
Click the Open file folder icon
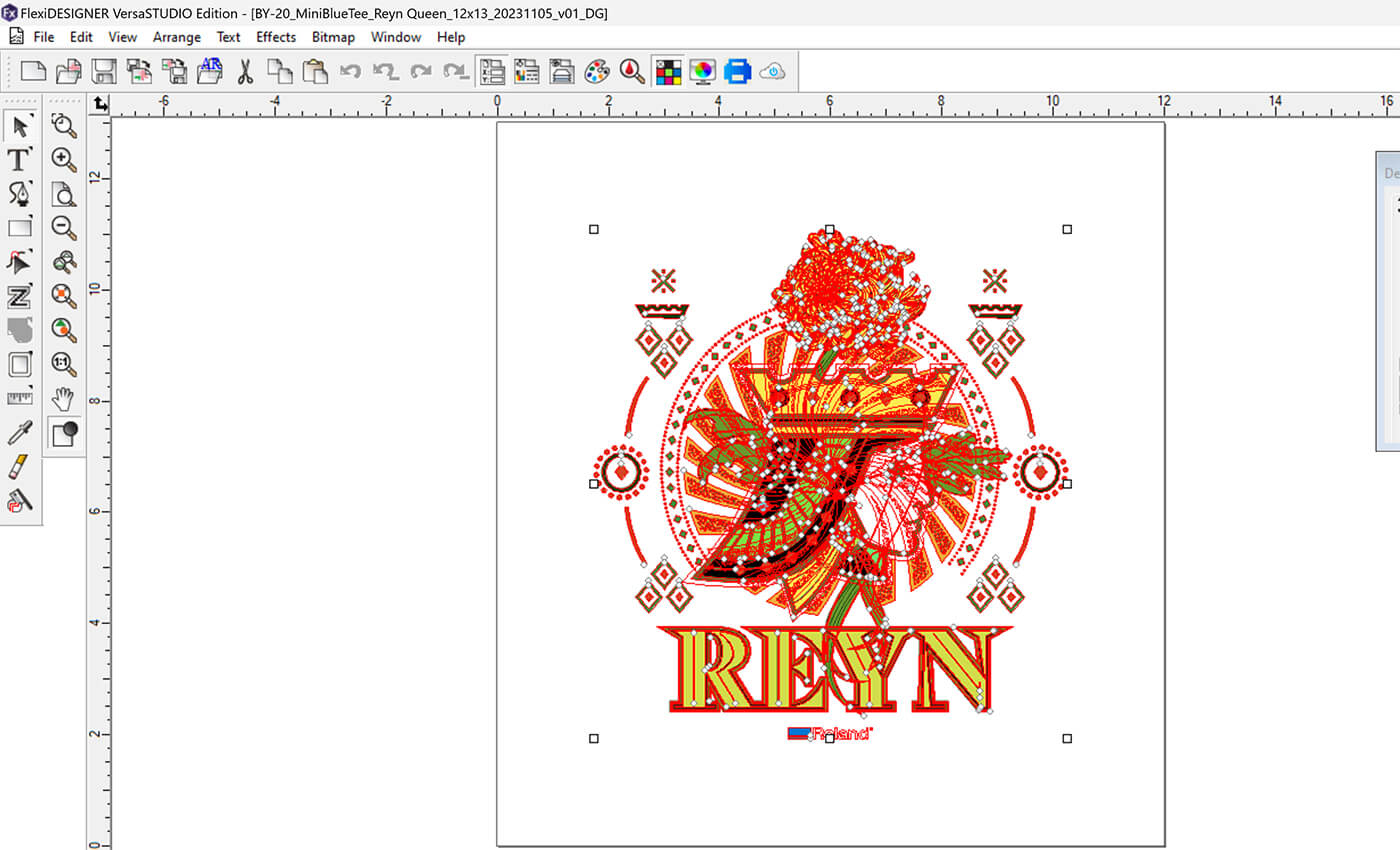[x=69, y=71]
